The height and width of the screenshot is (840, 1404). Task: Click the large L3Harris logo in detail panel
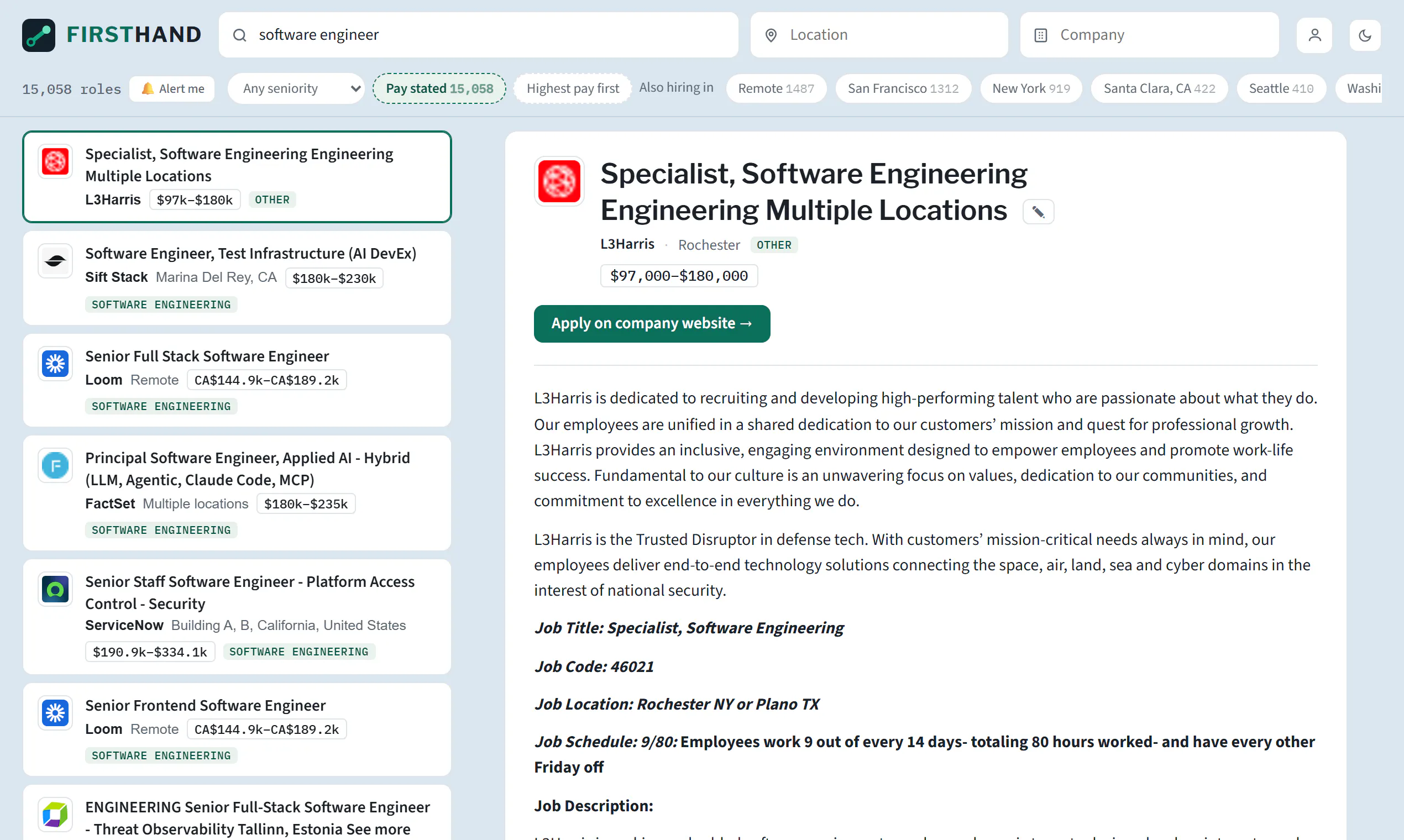(x=559, y=181)
